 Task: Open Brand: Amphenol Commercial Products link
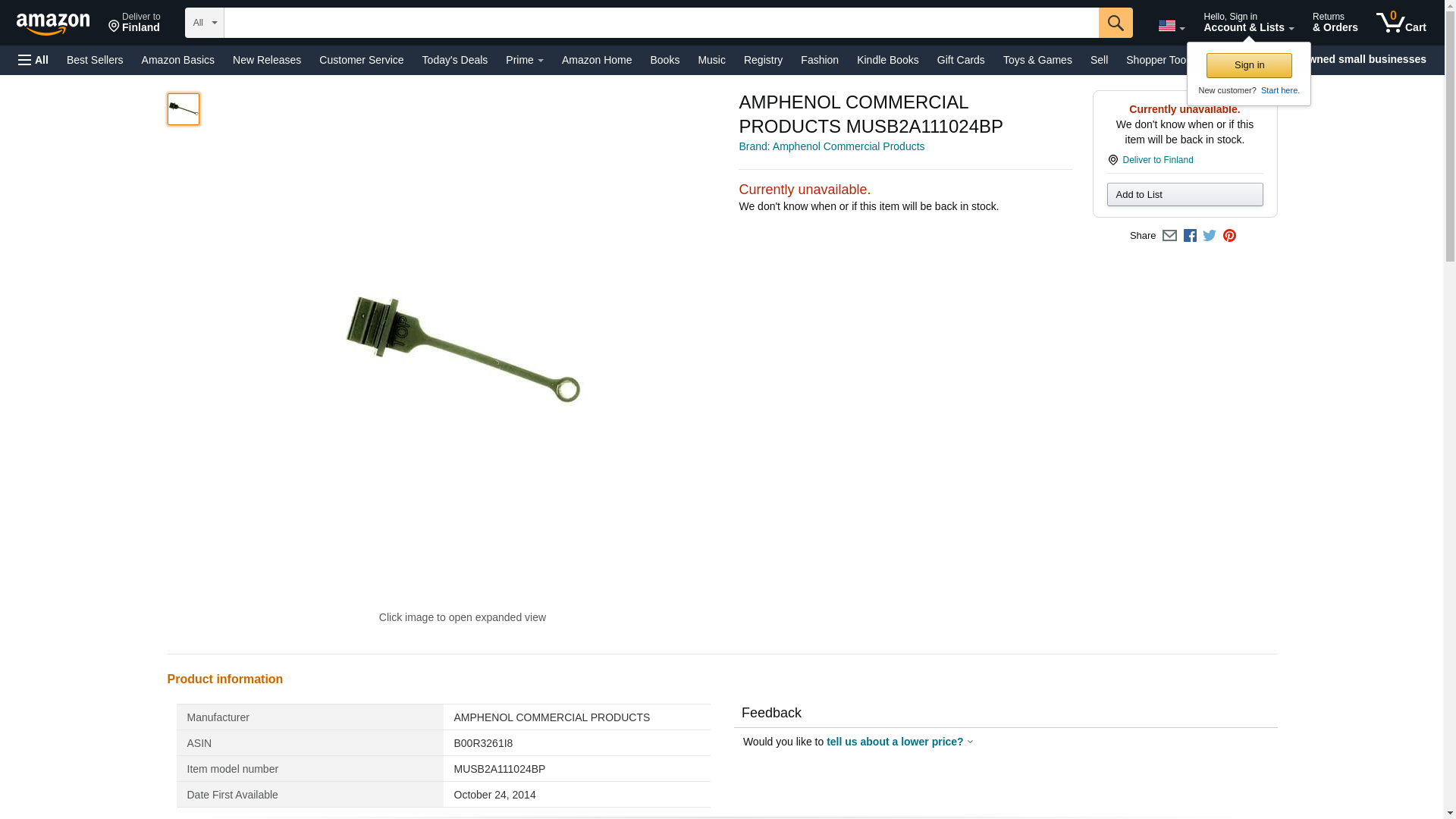(831, 146)
